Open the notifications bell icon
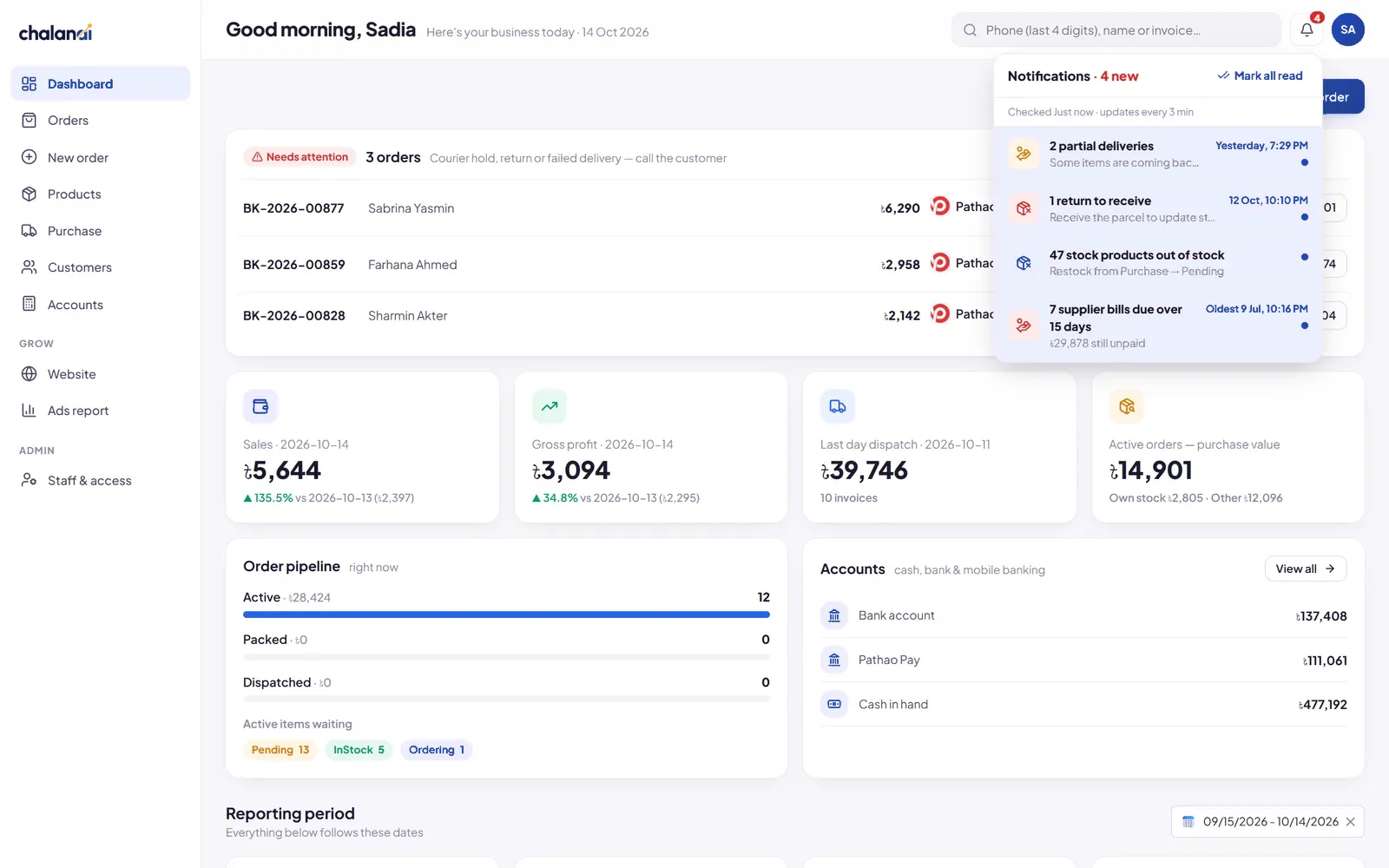Image resolution: width=1389 pixels, height=868 pixels. tap(1307, 30)
